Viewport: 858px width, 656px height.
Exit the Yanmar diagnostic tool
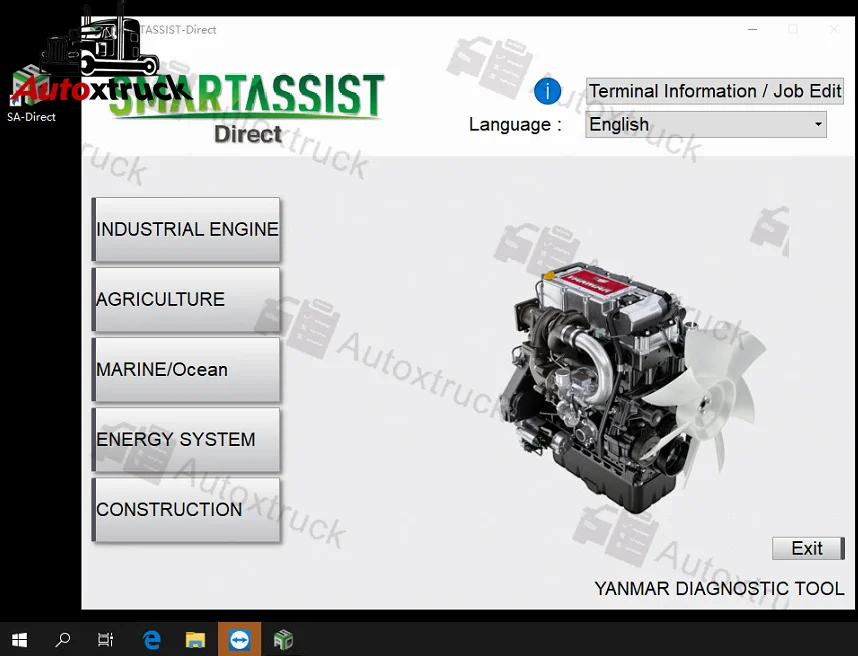(x=807, y=548)
